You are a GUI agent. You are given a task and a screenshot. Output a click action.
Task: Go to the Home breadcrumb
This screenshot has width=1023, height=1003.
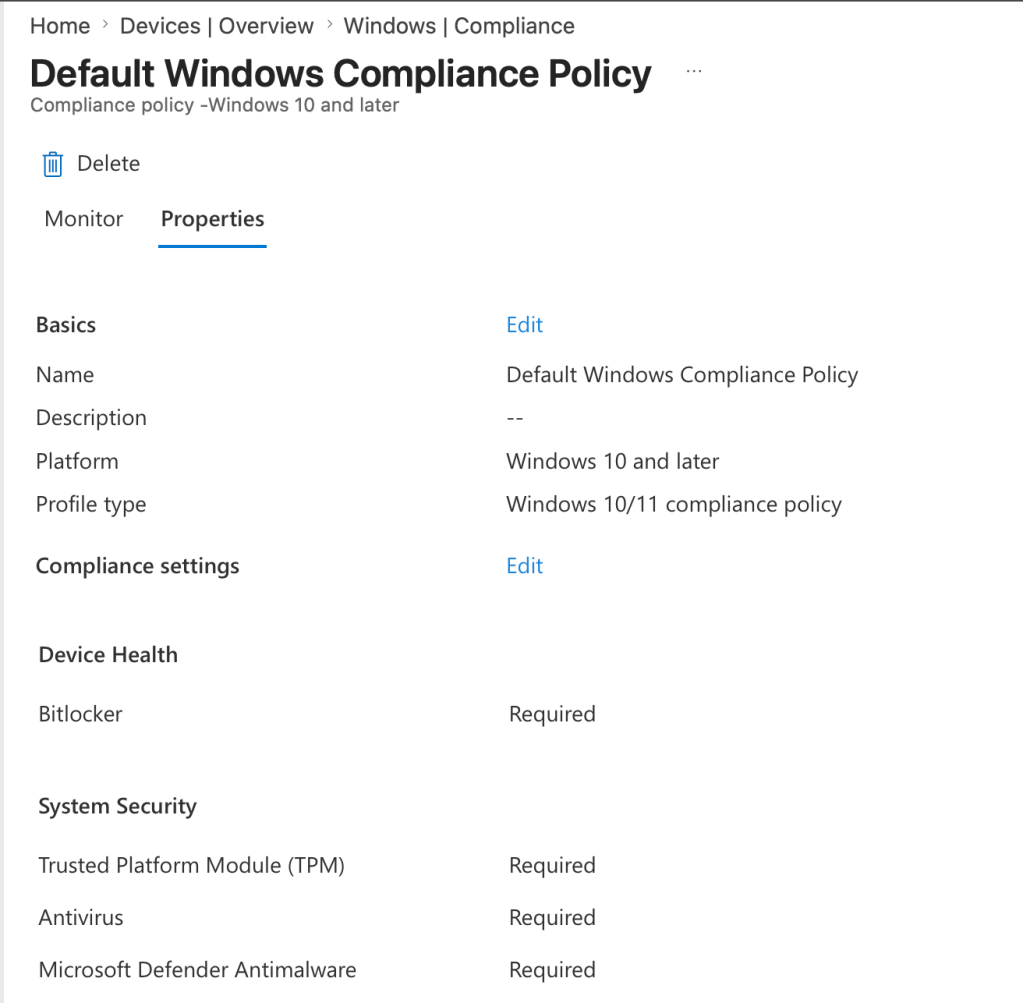pyautogui.click(x=60, y=26)
